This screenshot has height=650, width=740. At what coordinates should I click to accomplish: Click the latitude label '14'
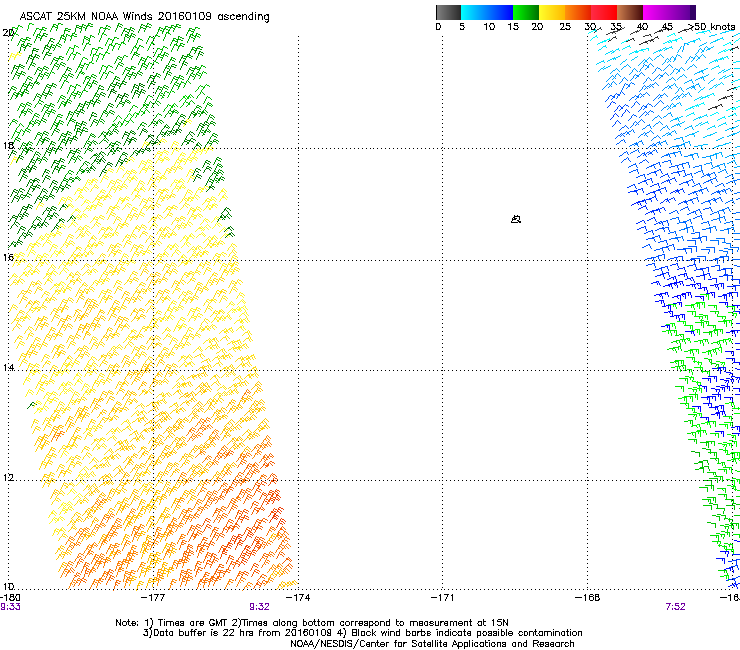(8, 367)
